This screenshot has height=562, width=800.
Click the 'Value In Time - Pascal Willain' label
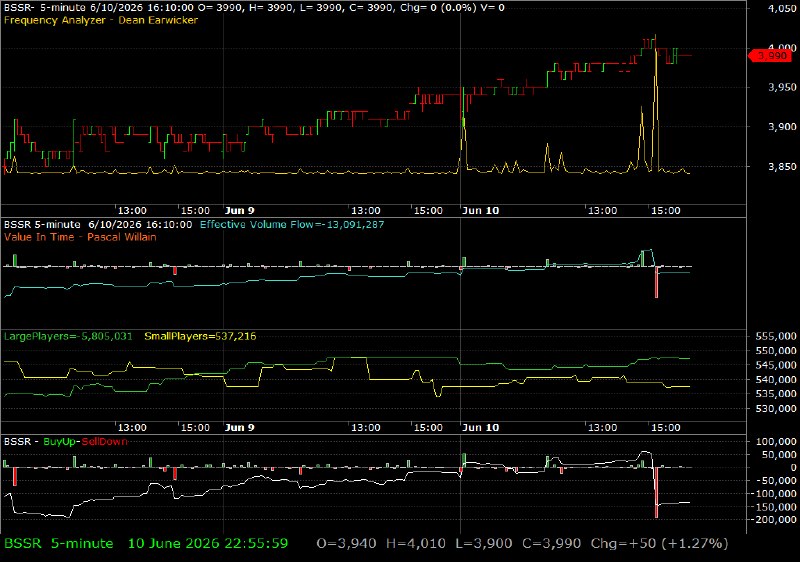[x=80, y=237]
